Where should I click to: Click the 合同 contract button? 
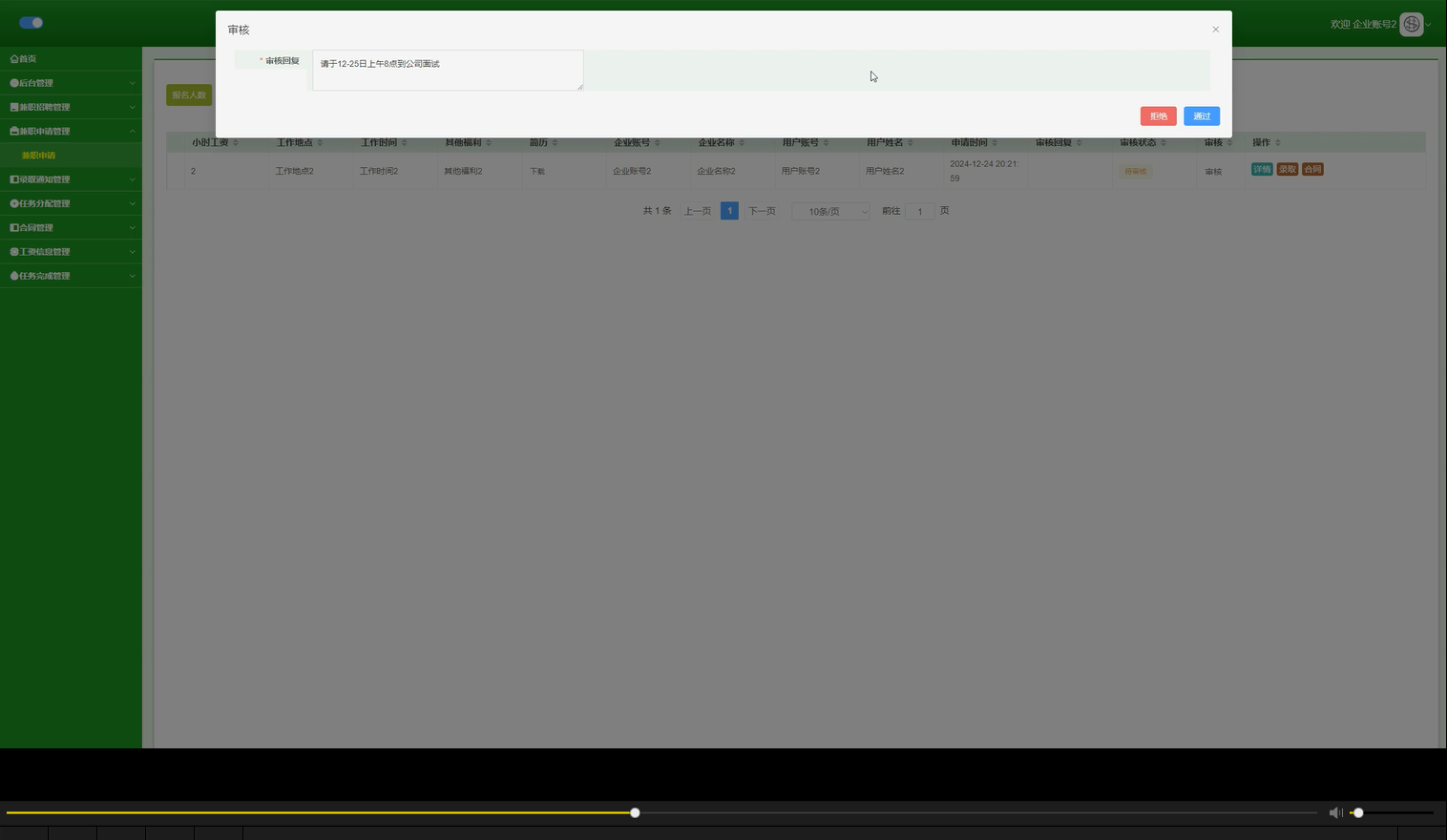click(x=1312, y=169)
